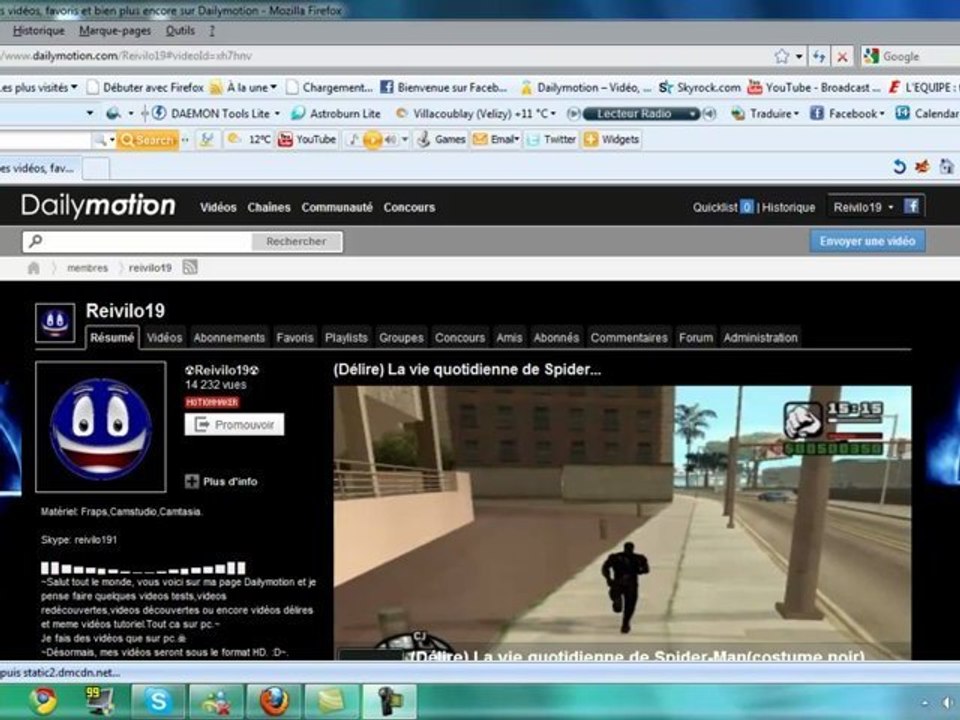Open the Dailymotion – Vidéo bookmark
Viewport: 960px width, 720px height.
click(x=586, y=88)
